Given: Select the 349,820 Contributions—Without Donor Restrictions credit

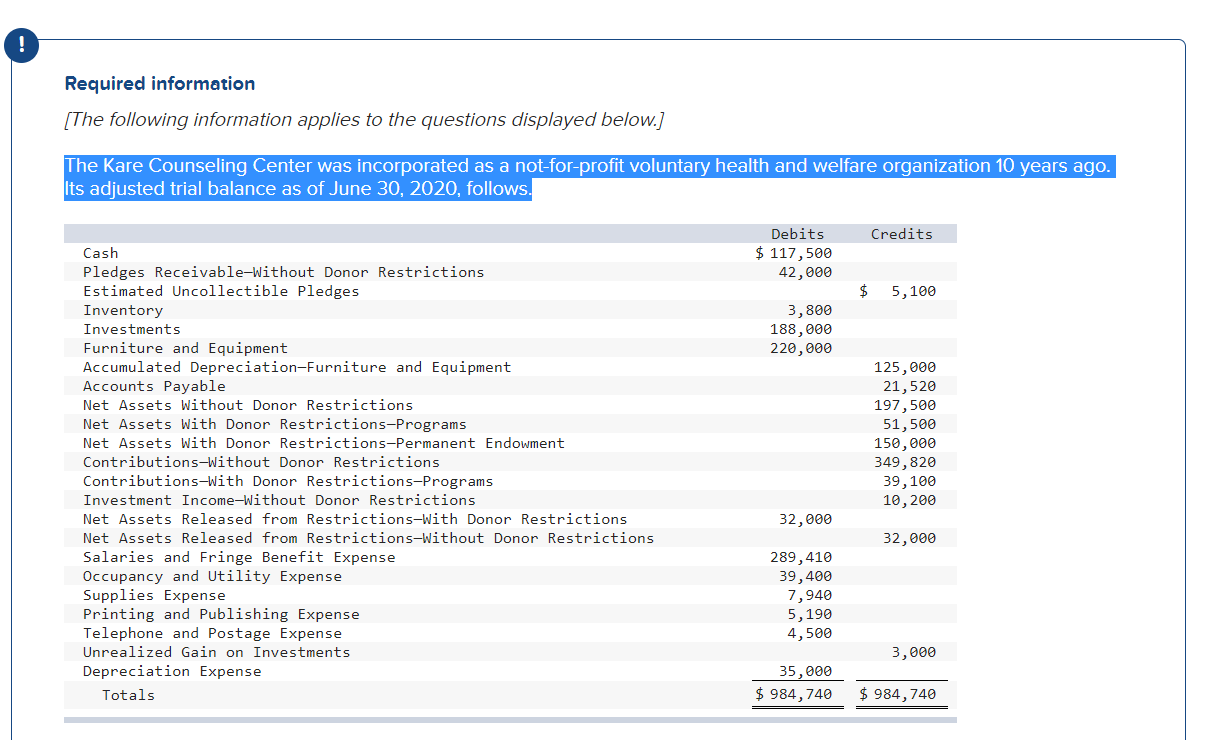Looking at the screenshot, I should [x=912, y=461].
